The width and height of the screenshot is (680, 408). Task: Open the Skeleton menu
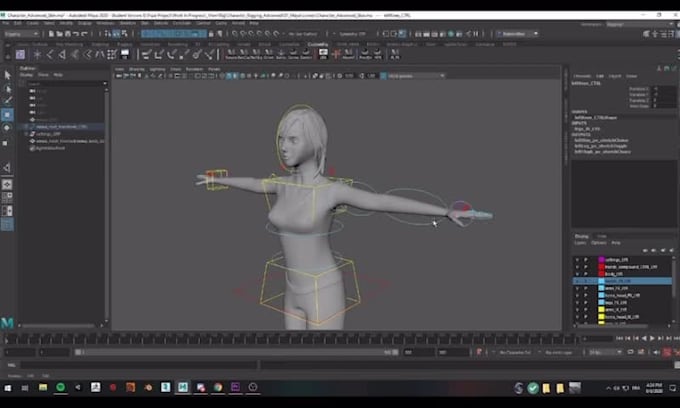[x=128, y=23]
